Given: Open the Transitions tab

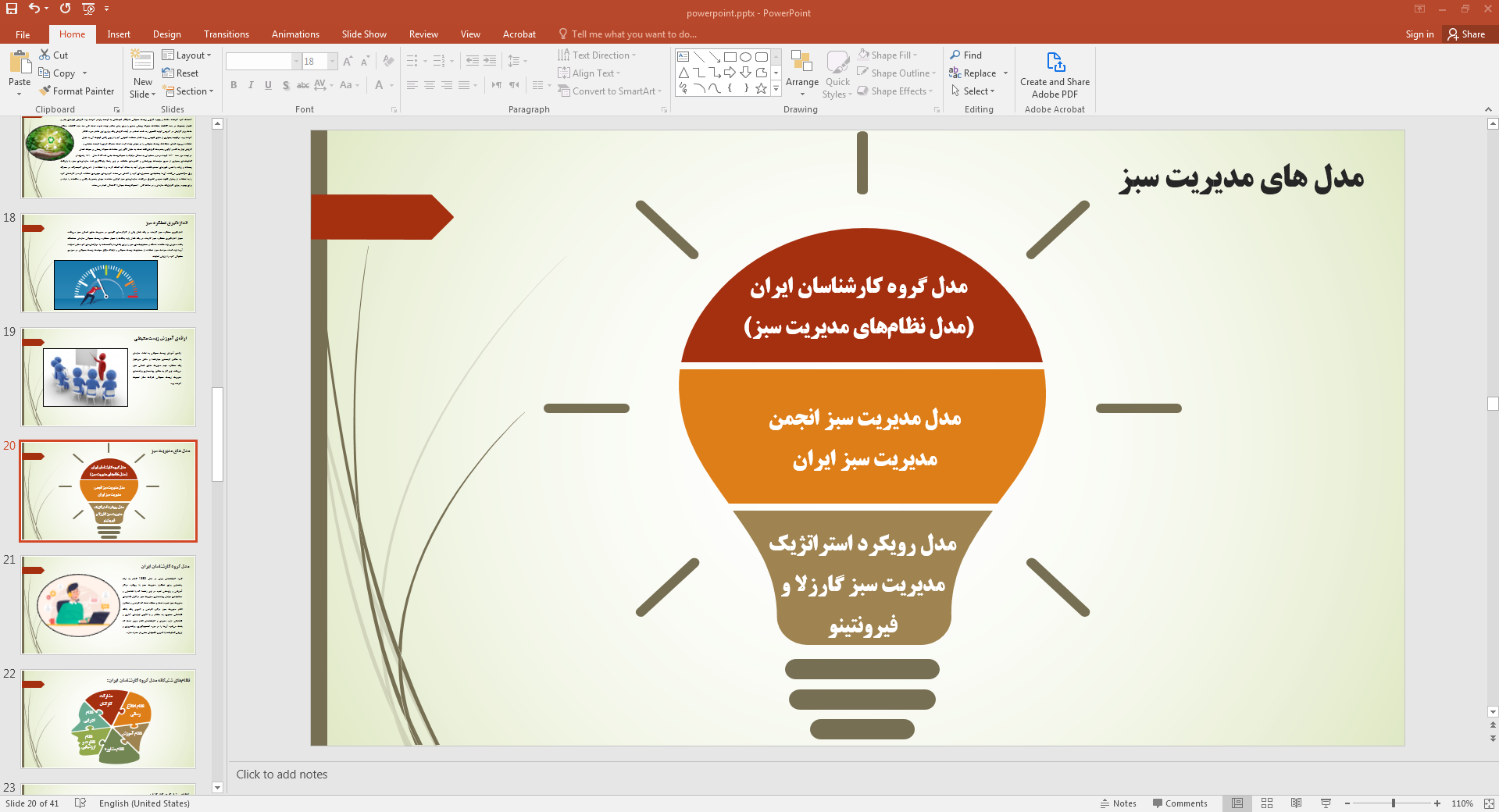Looking at the screenshot, I should (227, 34).
